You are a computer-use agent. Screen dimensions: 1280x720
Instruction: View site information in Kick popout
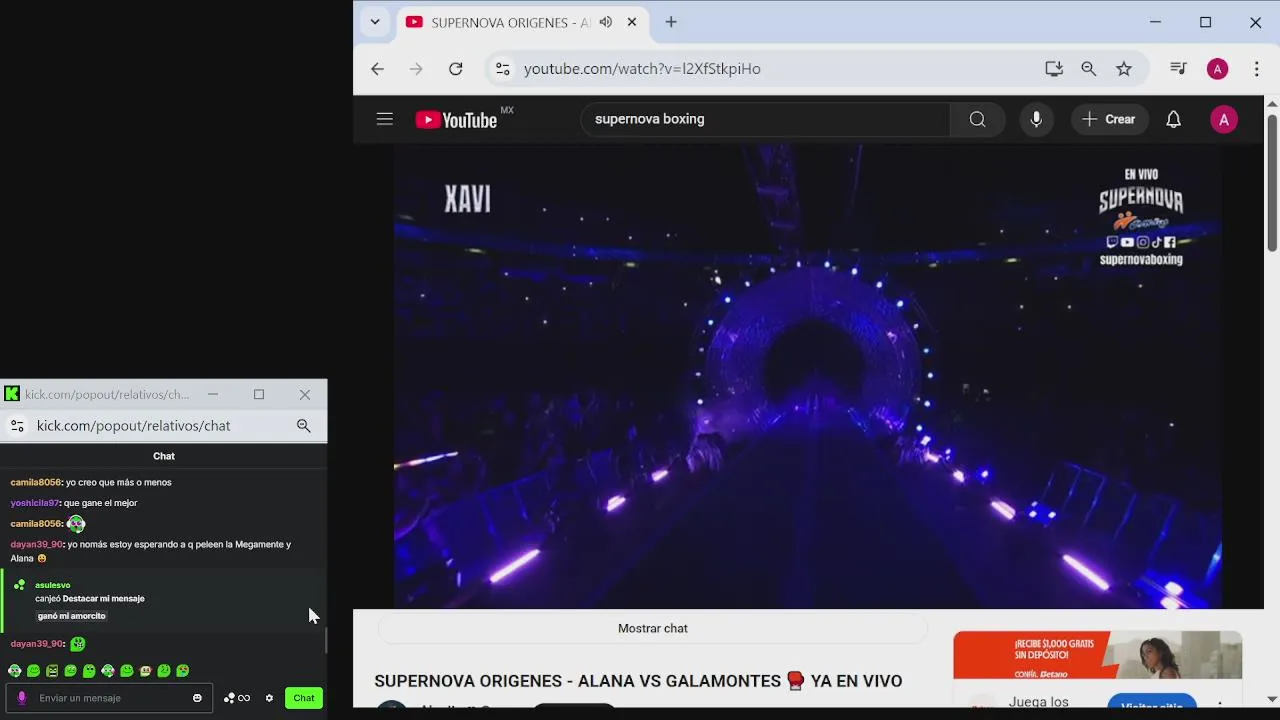point(17,426)
